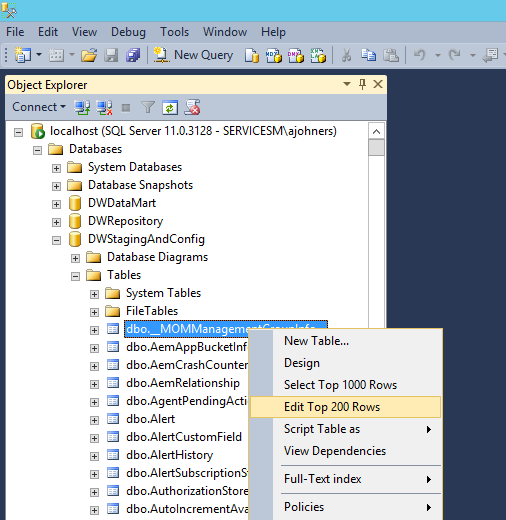
Task: Close the Object Explorer panel
Action: (378, 84)
